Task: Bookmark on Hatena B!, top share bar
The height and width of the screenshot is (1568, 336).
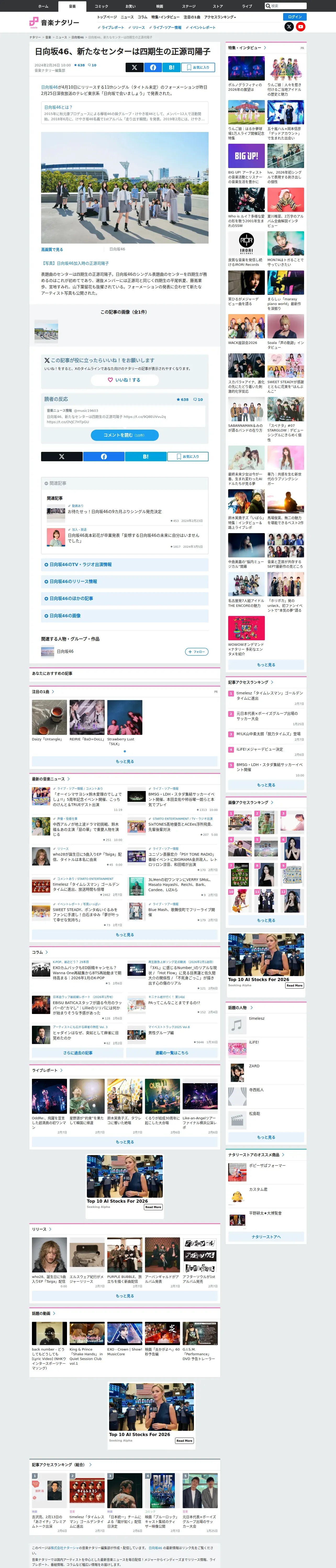Action: click(x=171, y=68)
